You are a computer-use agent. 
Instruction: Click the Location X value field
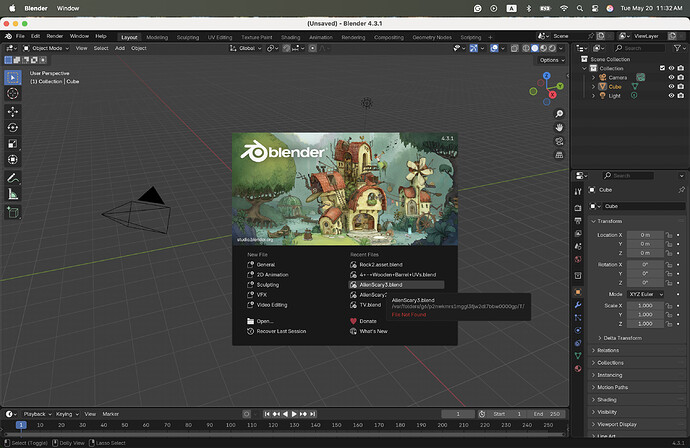click(x=645, y=235)
